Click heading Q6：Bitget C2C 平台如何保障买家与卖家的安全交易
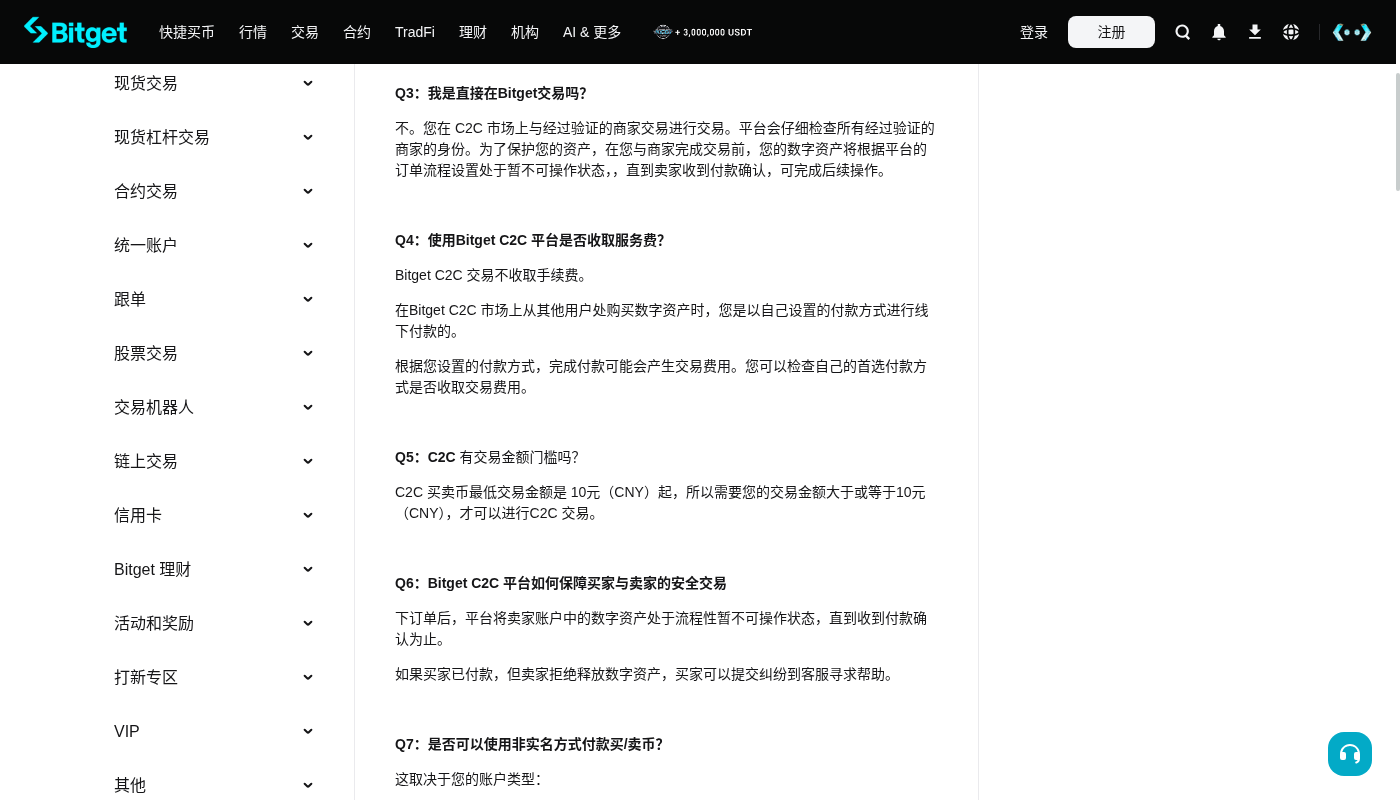 tap(561, 583)
